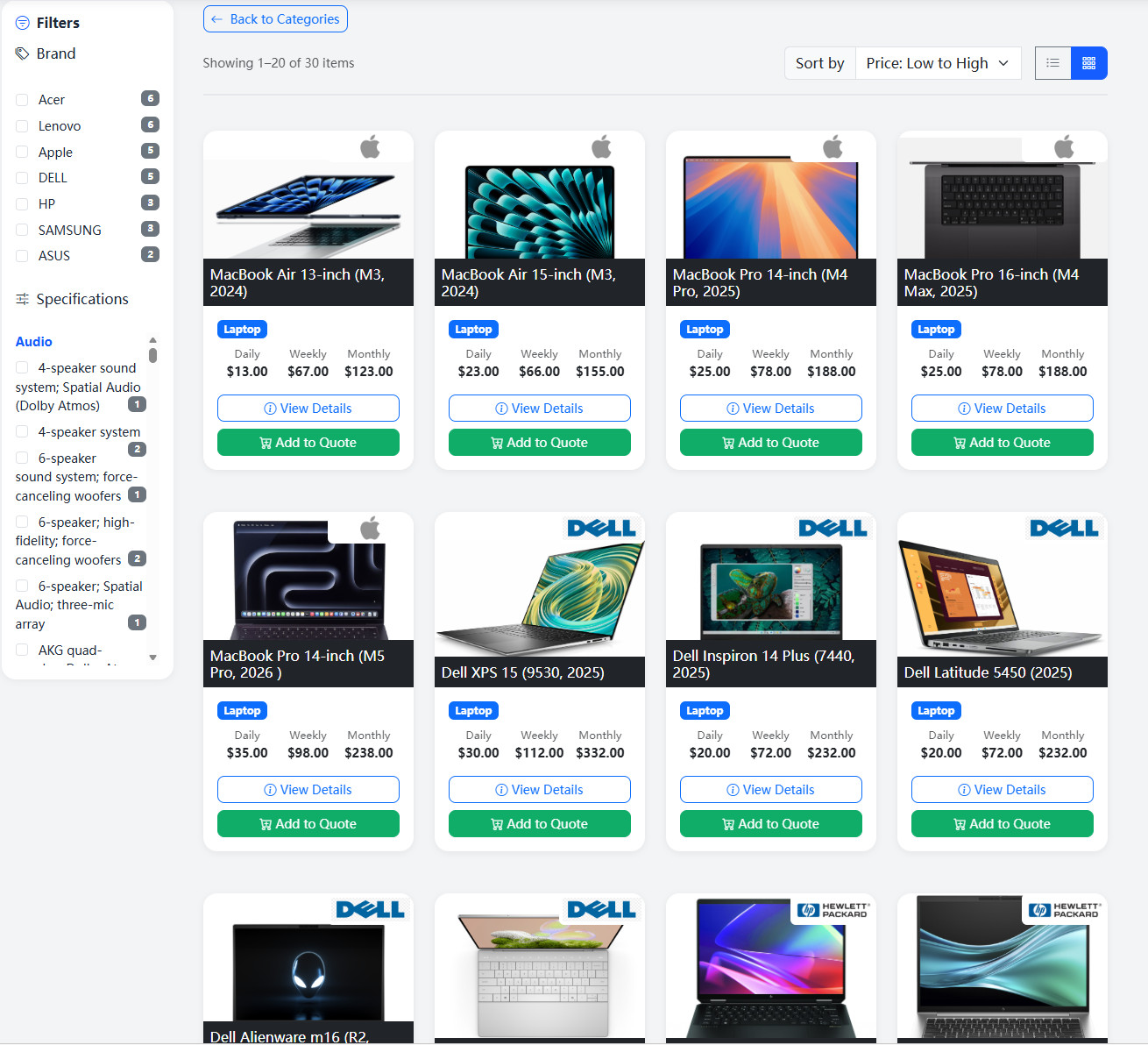Open the Price: Low to High sort dropdown
This screenshot has height=1045, width=1148.
point(938,63)
